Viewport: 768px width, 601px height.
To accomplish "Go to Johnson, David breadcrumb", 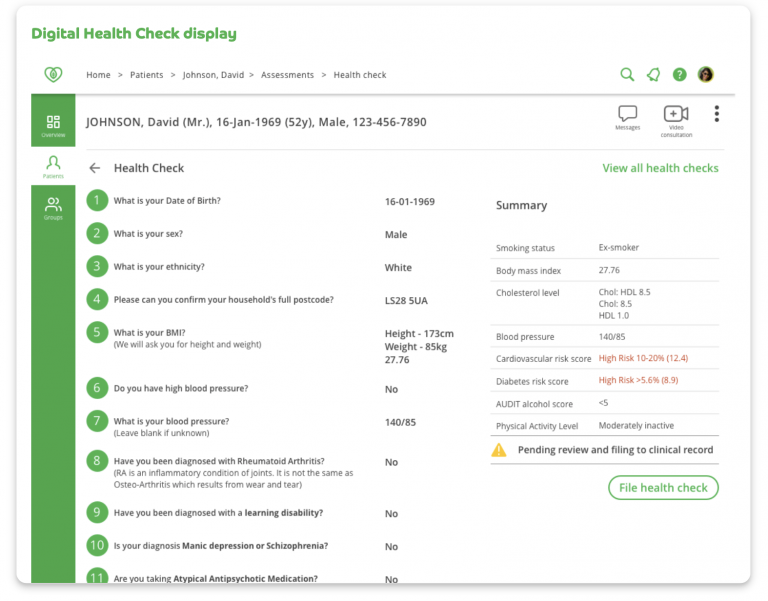I will [212, 75].
